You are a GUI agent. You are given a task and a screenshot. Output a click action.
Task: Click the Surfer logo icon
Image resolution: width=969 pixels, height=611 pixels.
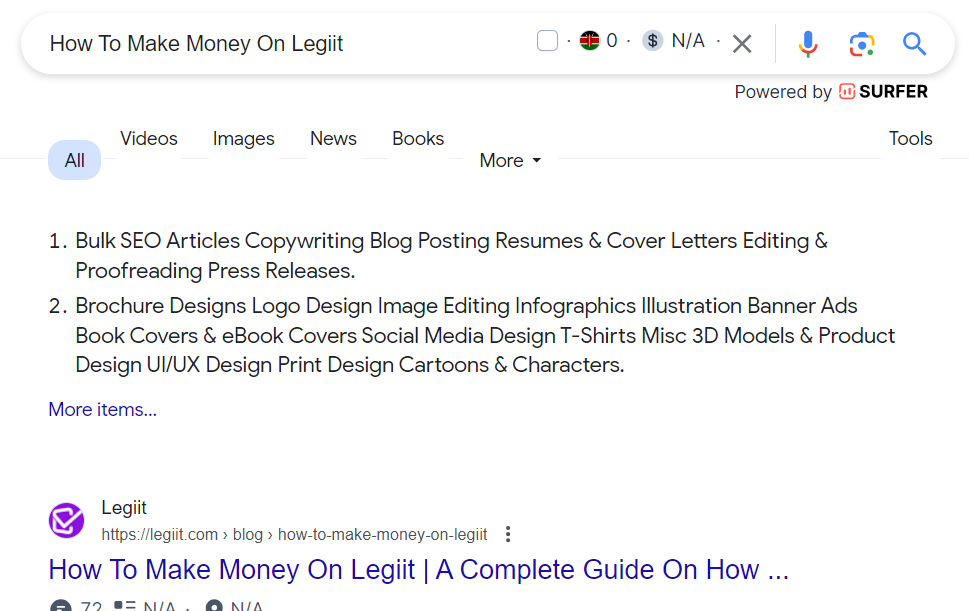pos(847,92)
